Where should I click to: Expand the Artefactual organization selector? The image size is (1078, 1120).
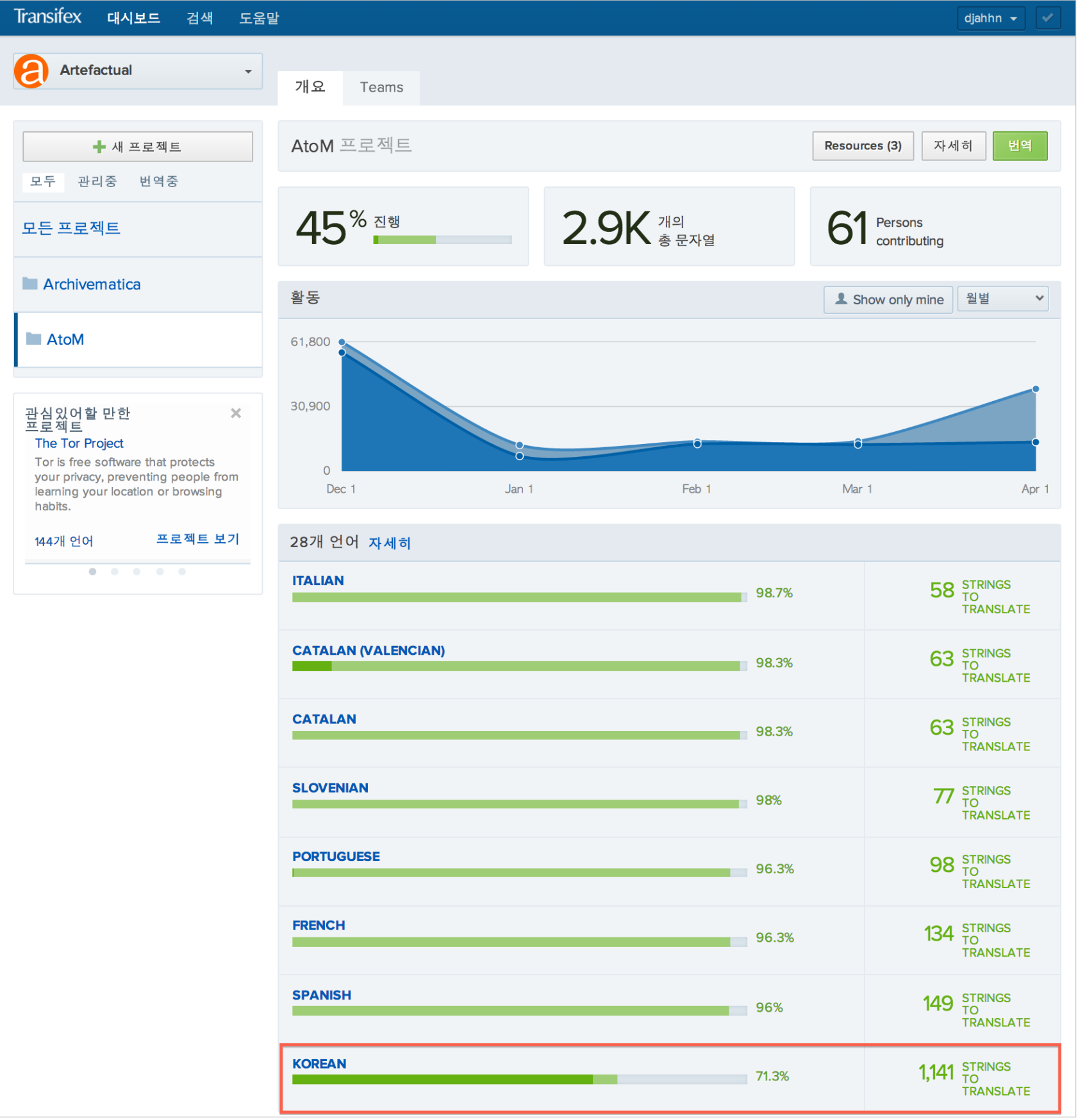coord(249,70)
